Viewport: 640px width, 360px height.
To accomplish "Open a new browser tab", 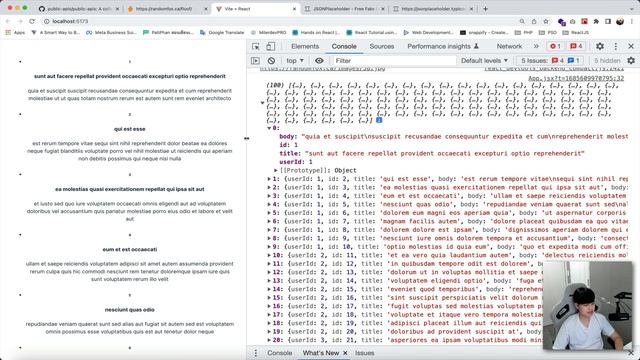I will tap(485, 9).
